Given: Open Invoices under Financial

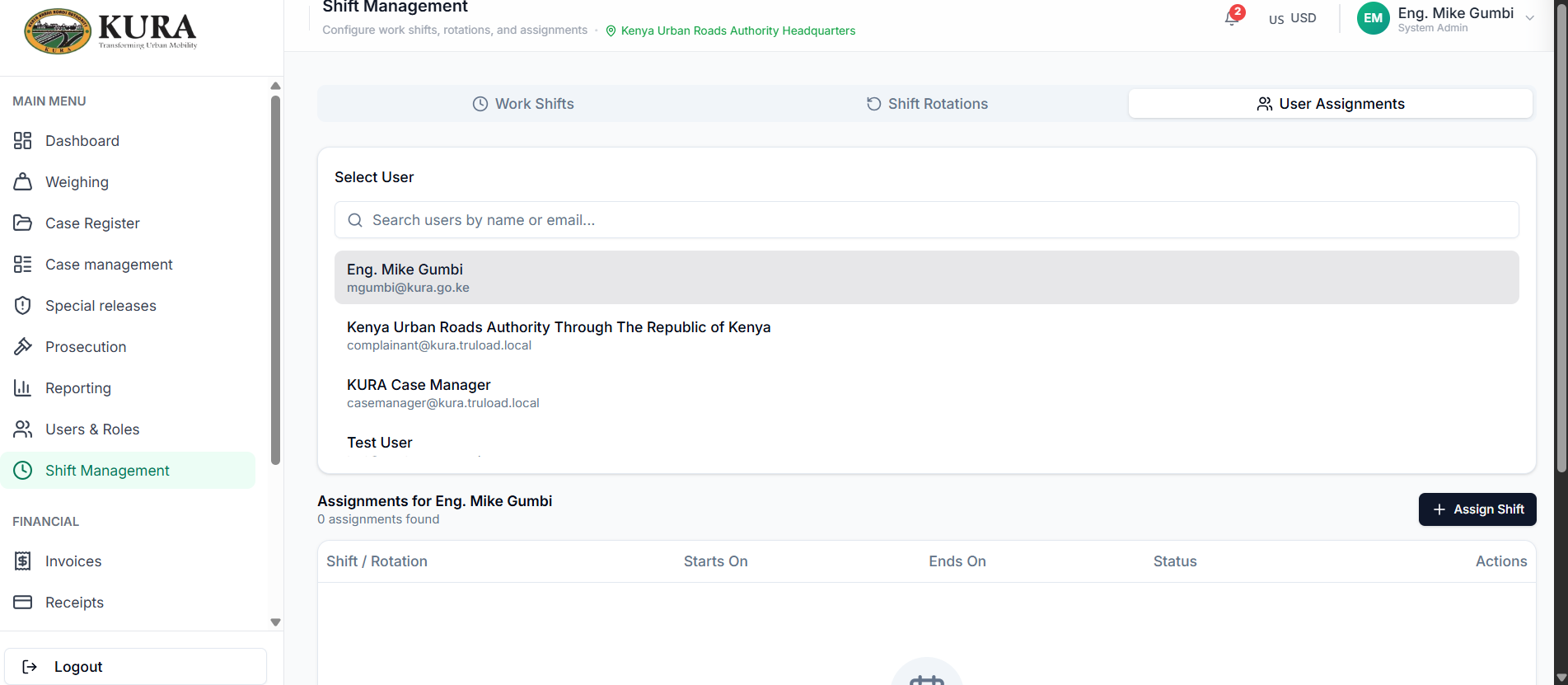Looking at the screenshot, I should [x=128, y=561].
